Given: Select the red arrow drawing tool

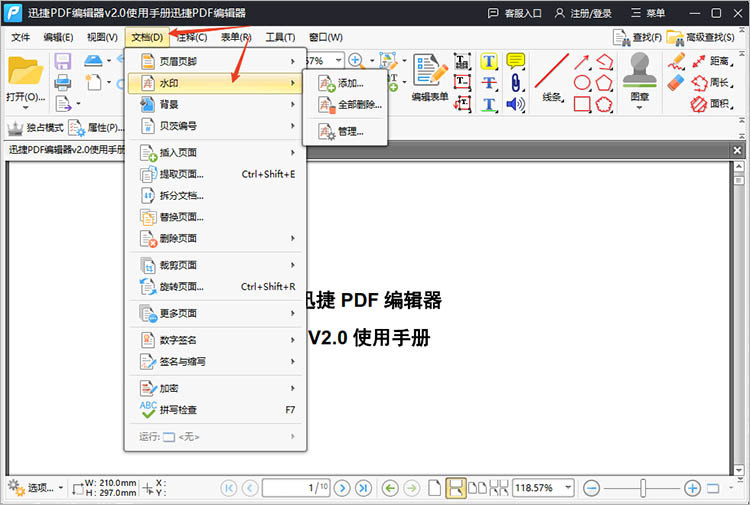Looking at the screenshot, I should tap(581, 62).
